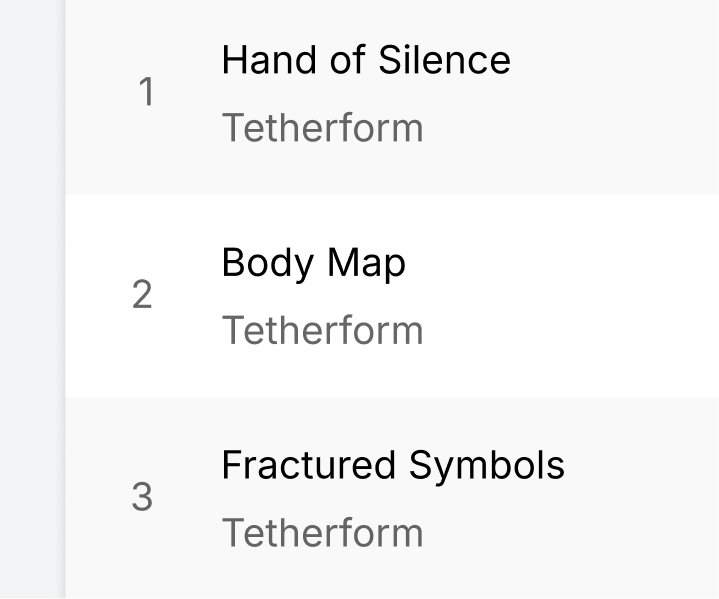Open the Body Map track title
719x599 pixels.
(x=313, y=263)
